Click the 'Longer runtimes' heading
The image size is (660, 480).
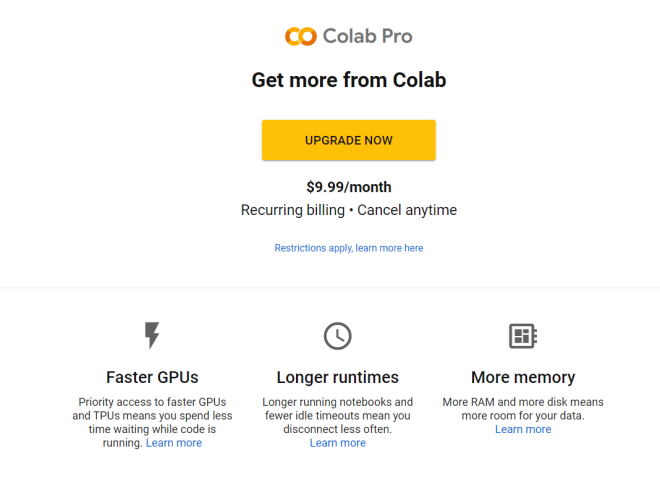click(x=338, y=377)
